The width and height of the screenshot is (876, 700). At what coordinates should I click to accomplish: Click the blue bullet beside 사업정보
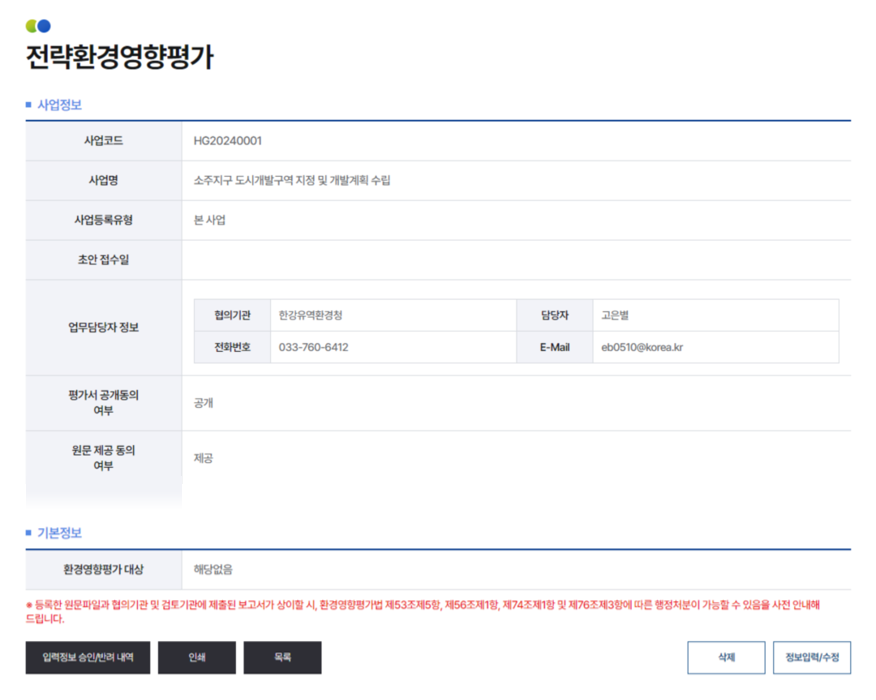pyautogui.click(x=29, y=104)
